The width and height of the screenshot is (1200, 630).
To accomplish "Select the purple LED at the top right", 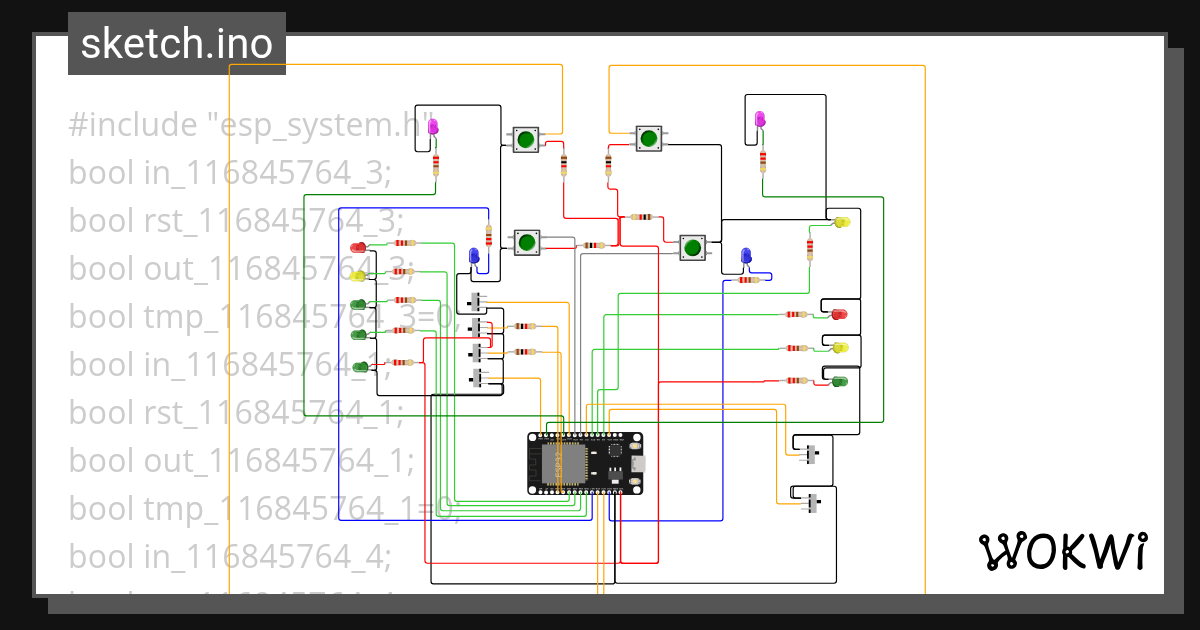I will [x=760, y=120].
